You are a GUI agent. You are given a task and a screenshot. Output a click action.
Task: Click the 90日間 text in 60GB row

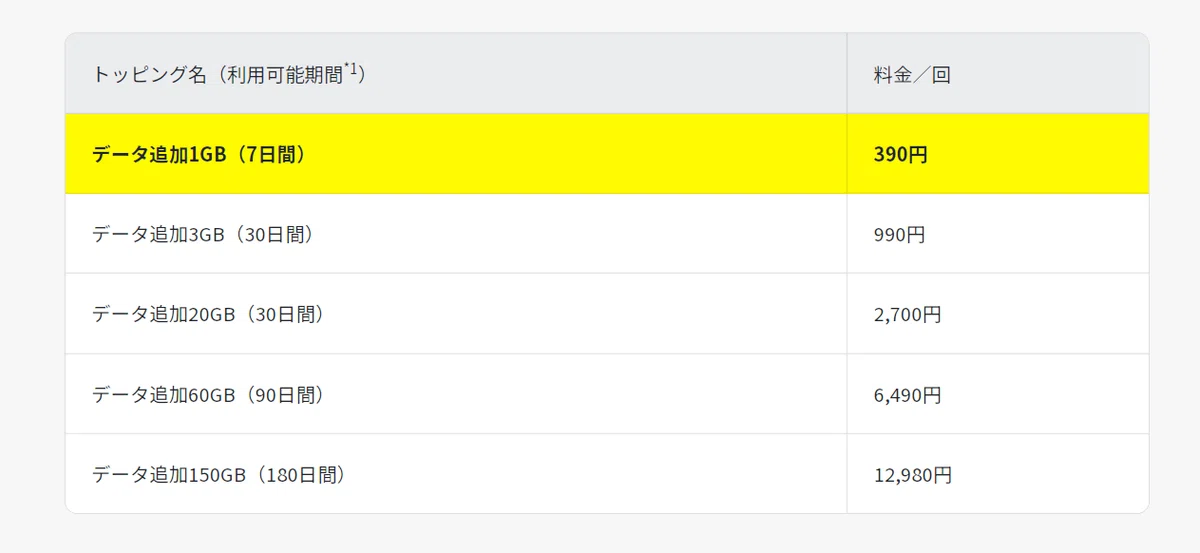(285, 395)
